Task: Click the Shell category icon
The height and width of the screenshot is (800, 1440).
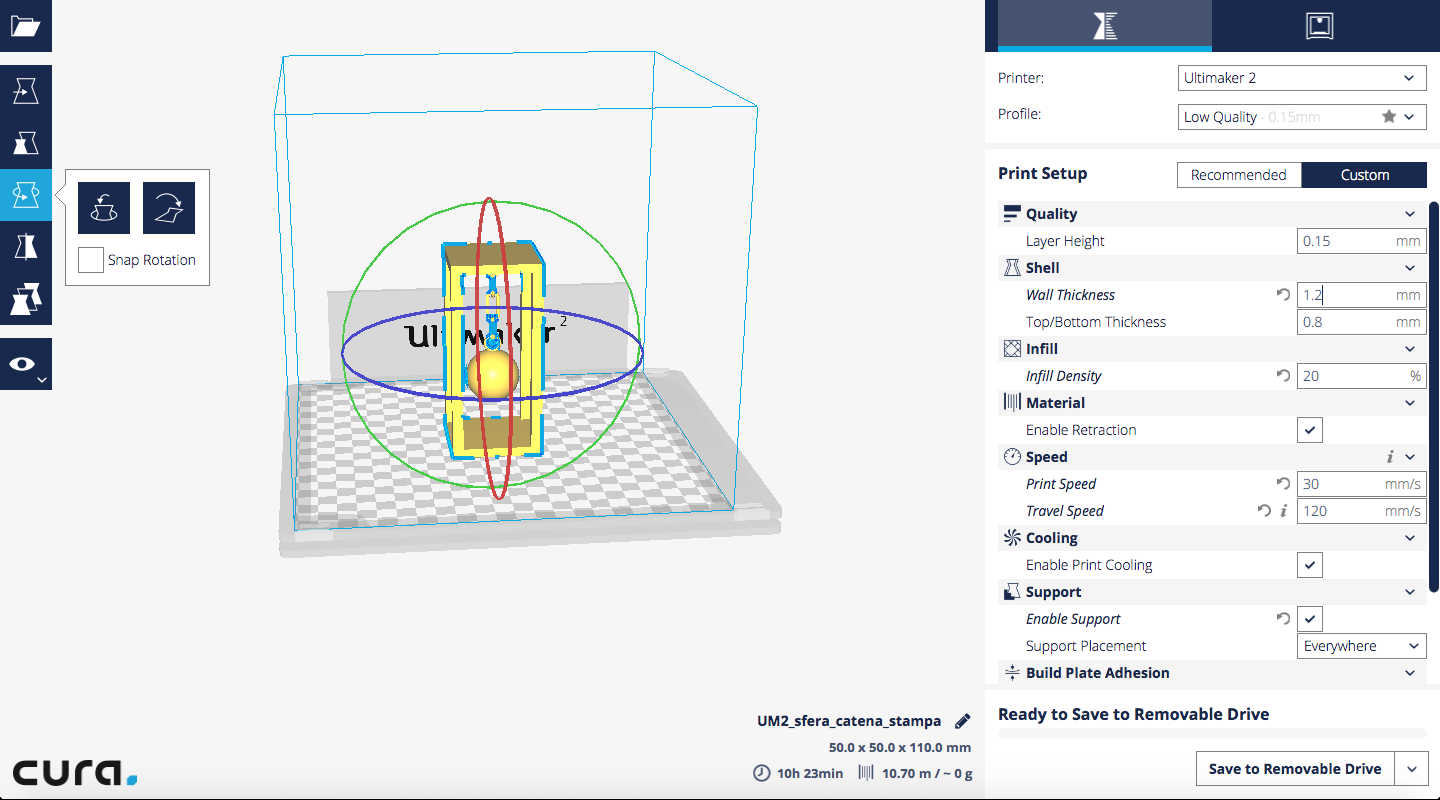Action: pyautogui.click(x=1011, y=268)
